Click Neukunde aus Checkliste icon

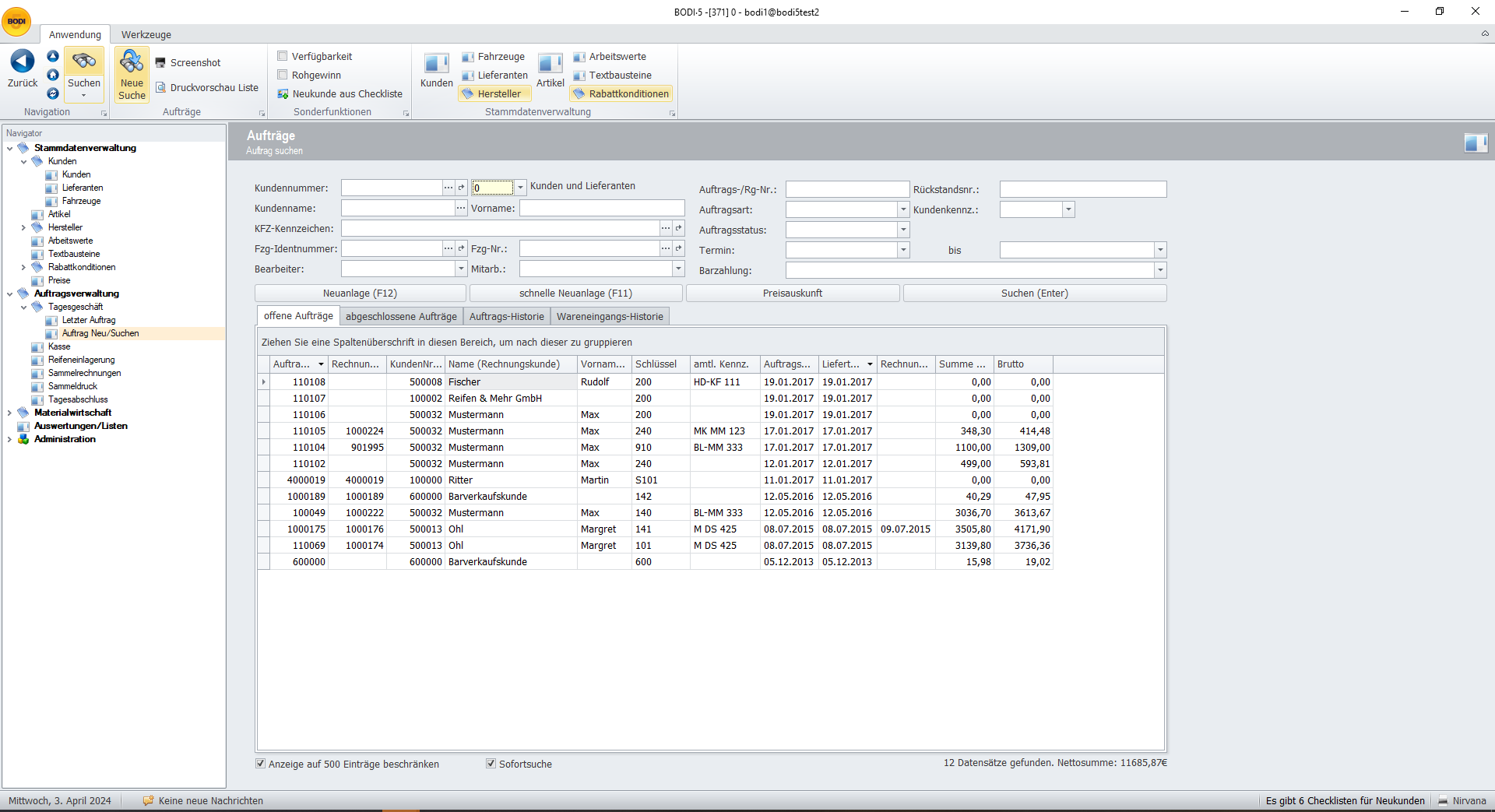(x=283, y=94)
